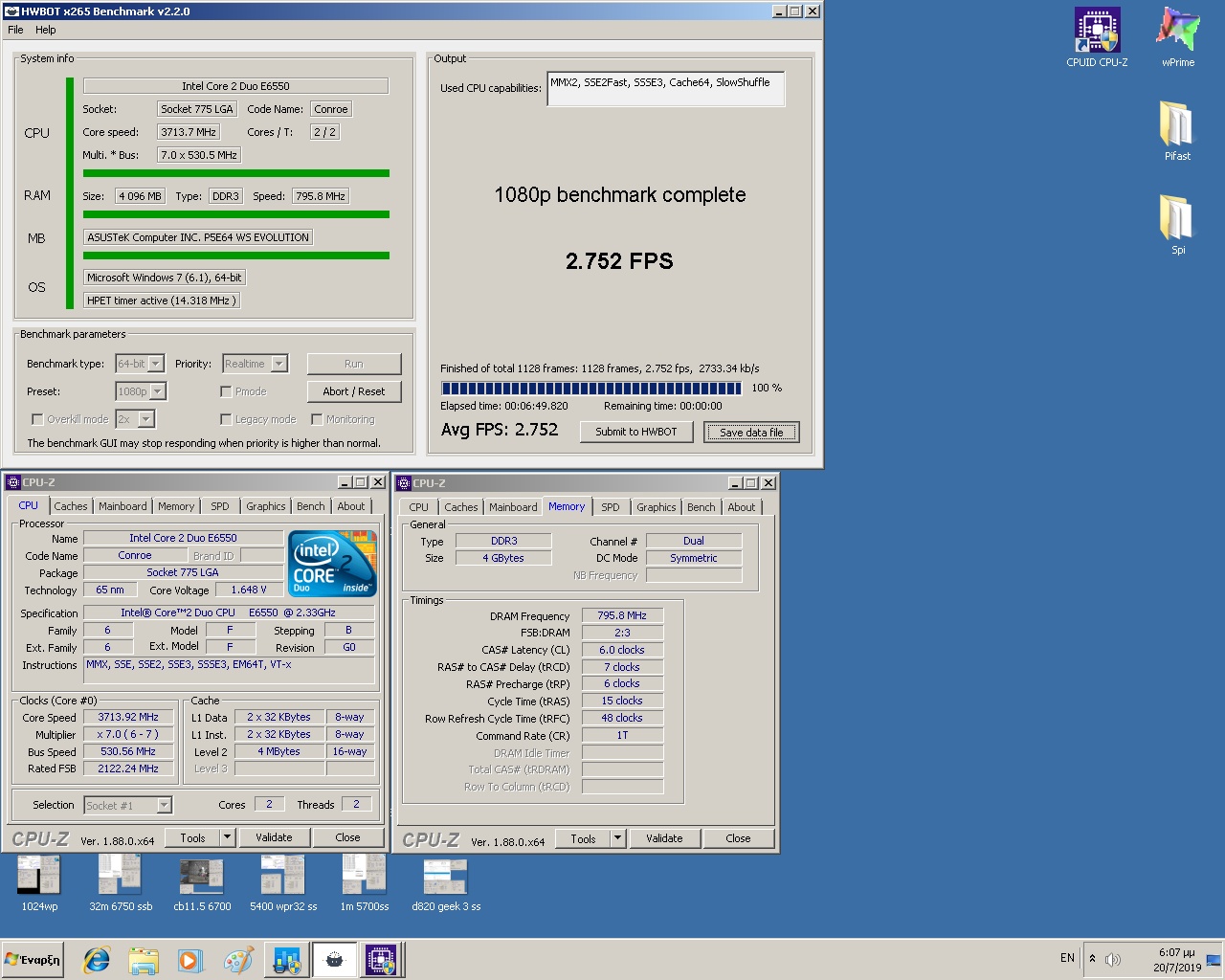Expand Tools arrow in Memory window
This screenshot has width=1225, height=980.
click(618, 838)
